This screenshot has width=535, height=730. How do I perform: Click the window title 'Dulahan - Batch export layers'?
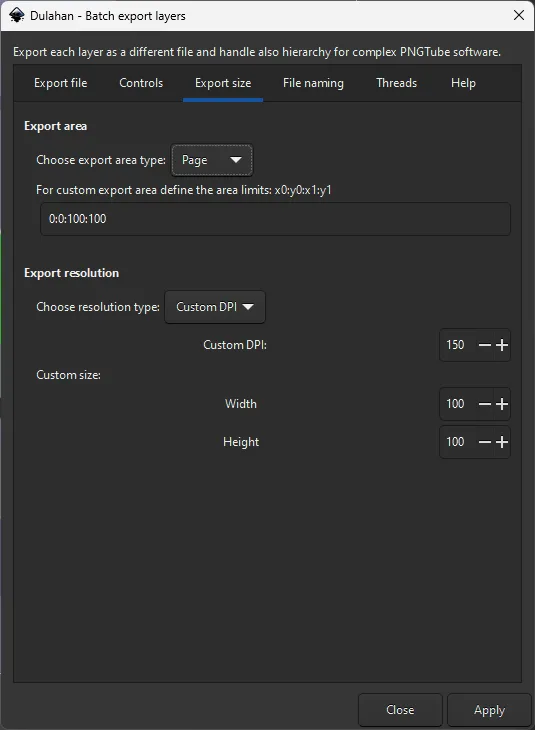click(108, 16)
